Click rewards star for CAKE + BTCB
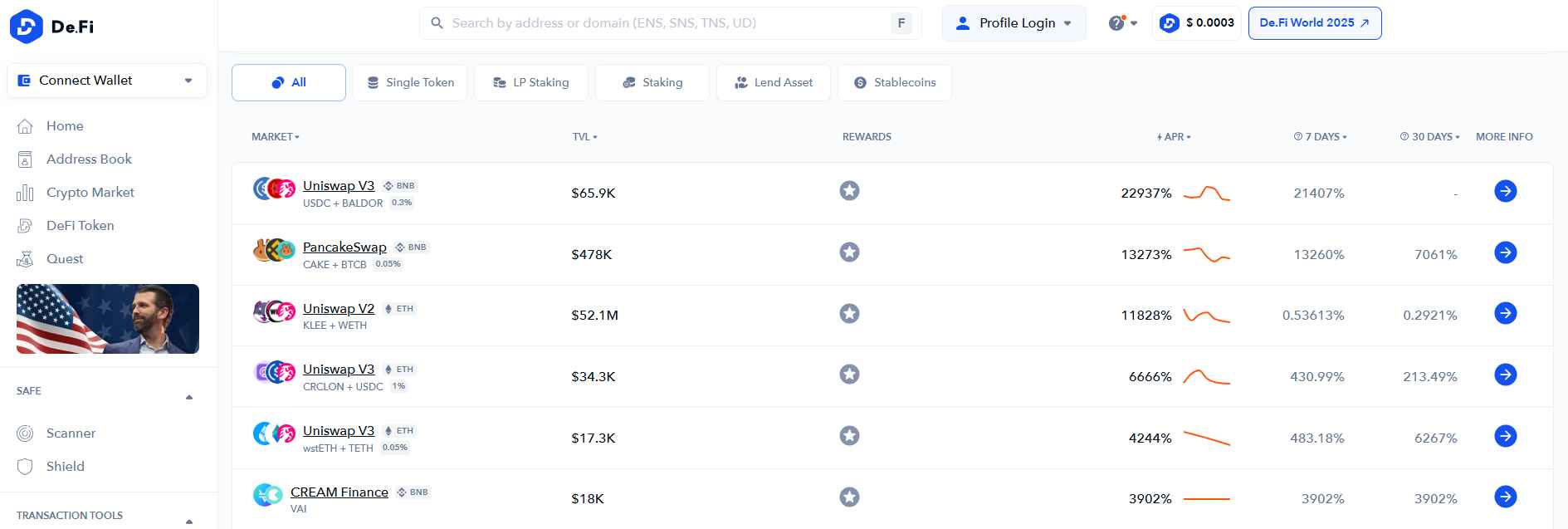Viewport: 1568px width, 529px height. (x=849, y=252)
